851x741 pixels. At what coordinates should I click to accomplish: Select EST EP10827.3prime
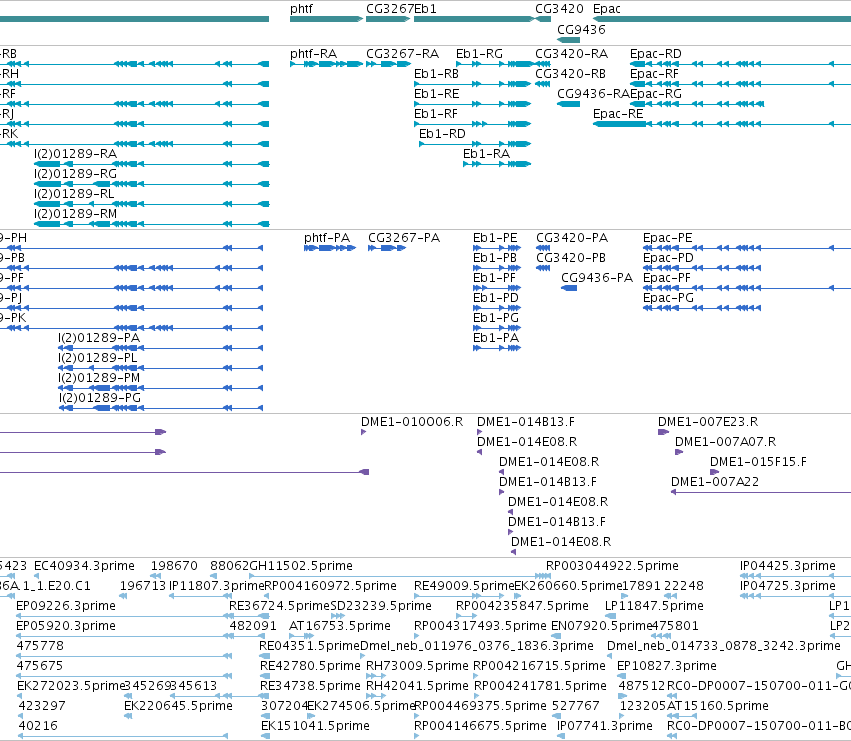(x=666, y=666)
